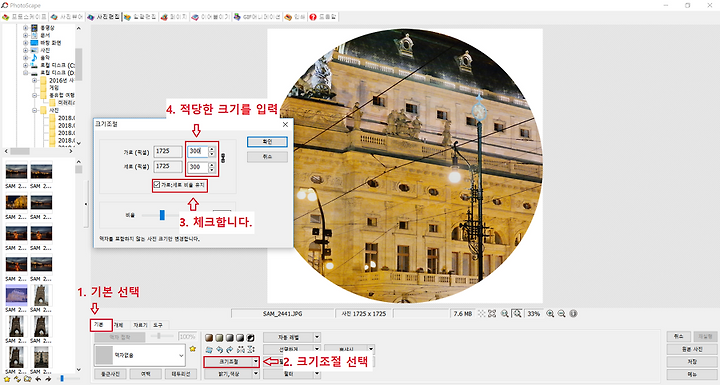Select the 동유럽 여행 folder
Screen dimensions: 720x385
tap(62, 95)
